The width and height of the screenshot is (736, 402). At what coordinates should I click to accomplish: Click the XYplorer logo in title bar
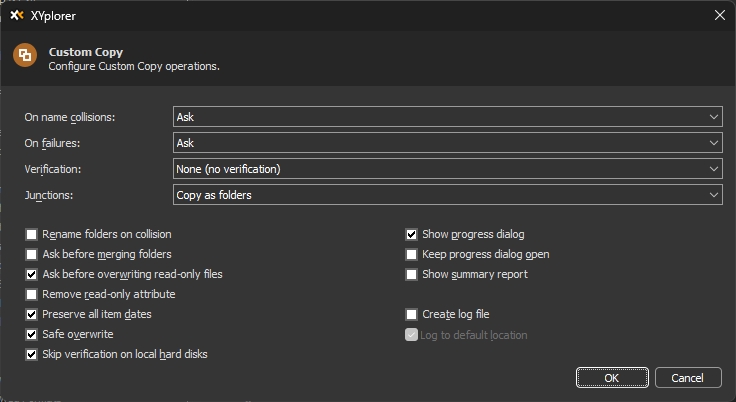17,15
